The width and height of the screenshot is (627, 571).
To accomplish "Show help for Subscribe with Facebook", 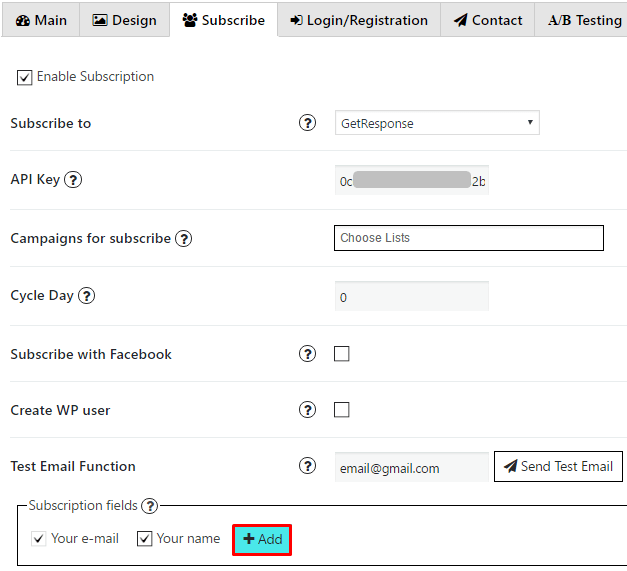I will click(307, 354).
